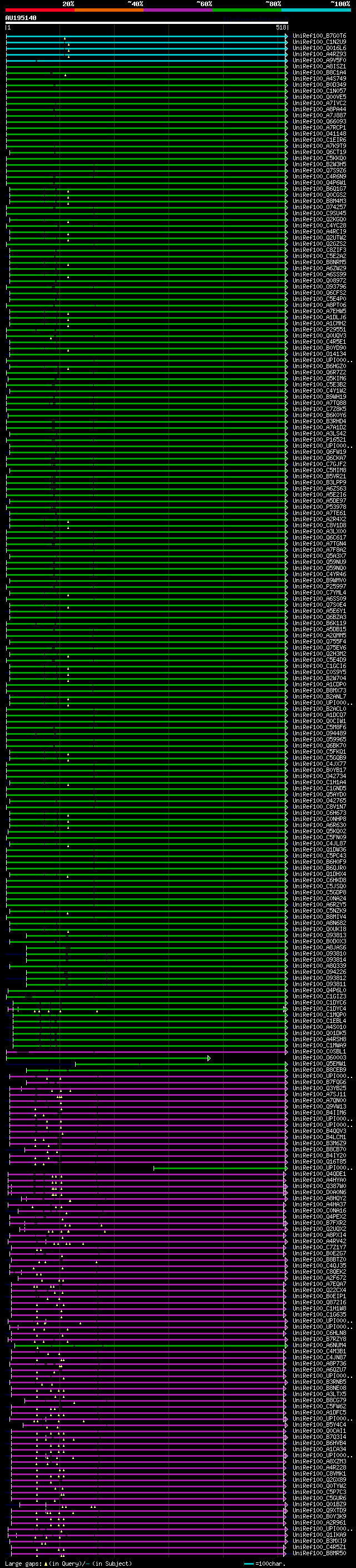Click hit label UniRef100_A8ISZ1

(x=319, y=66)
